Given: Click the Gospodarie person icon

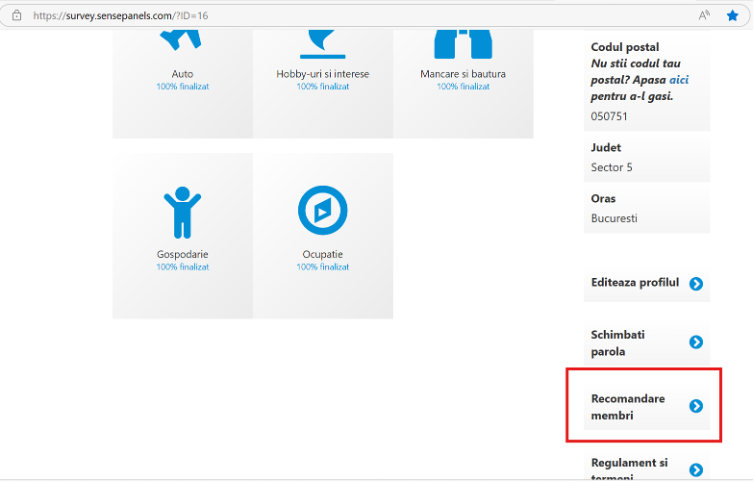Looking at the screenshot, I should pos(182,212).
